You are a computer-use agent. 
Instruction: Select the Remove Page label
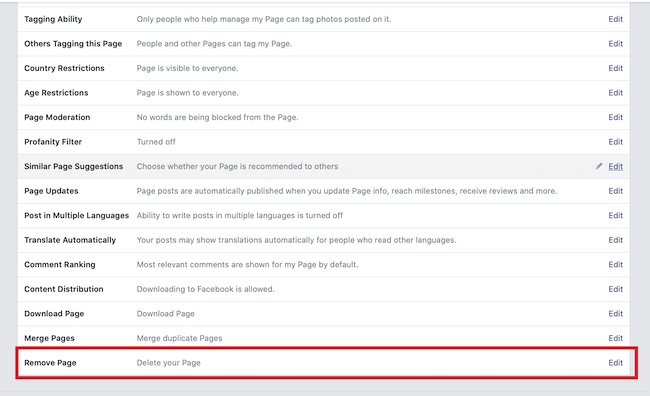click(50, 362)
